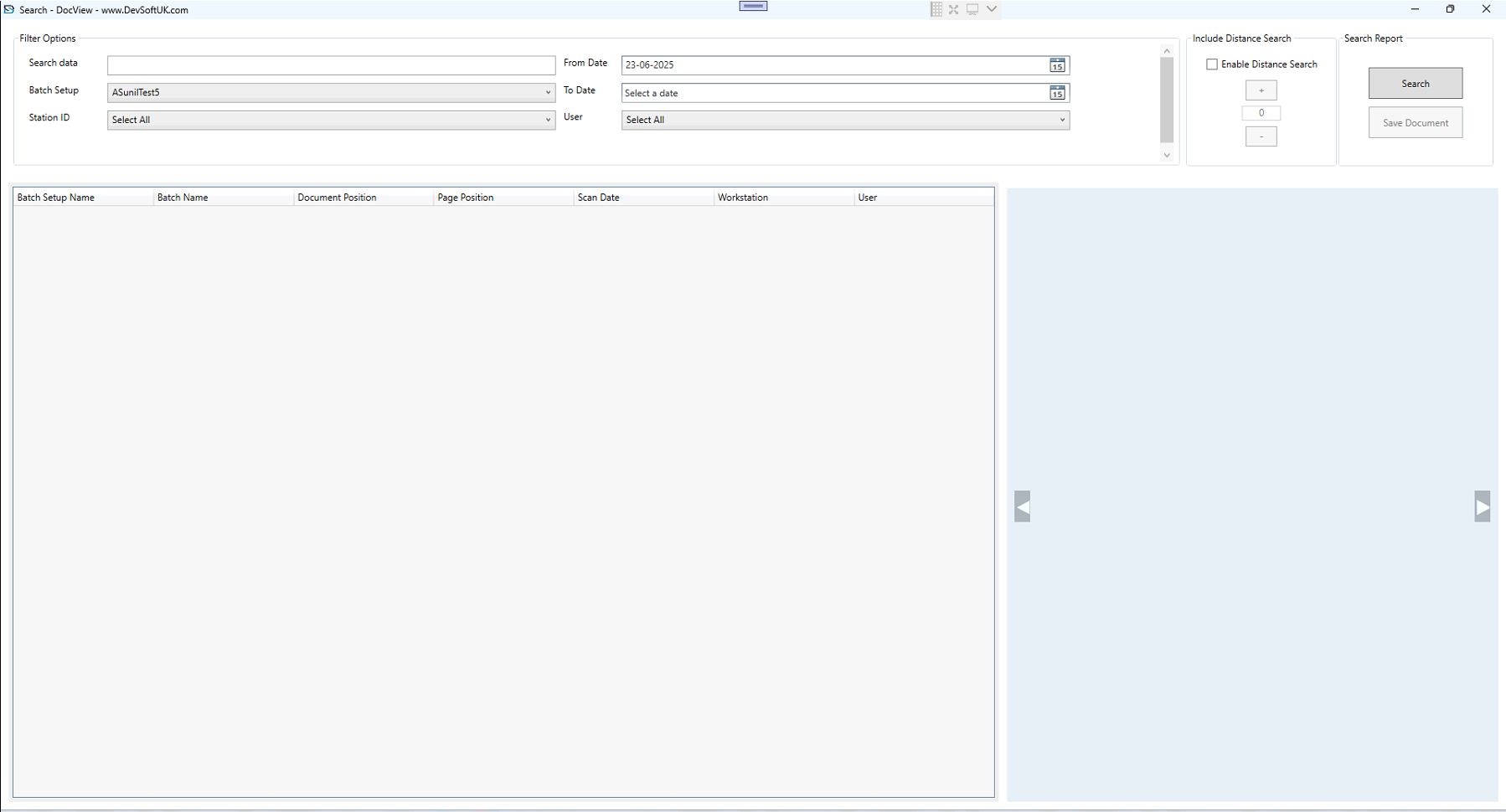Decrease distance value with the minus button

pos(1261,136)
